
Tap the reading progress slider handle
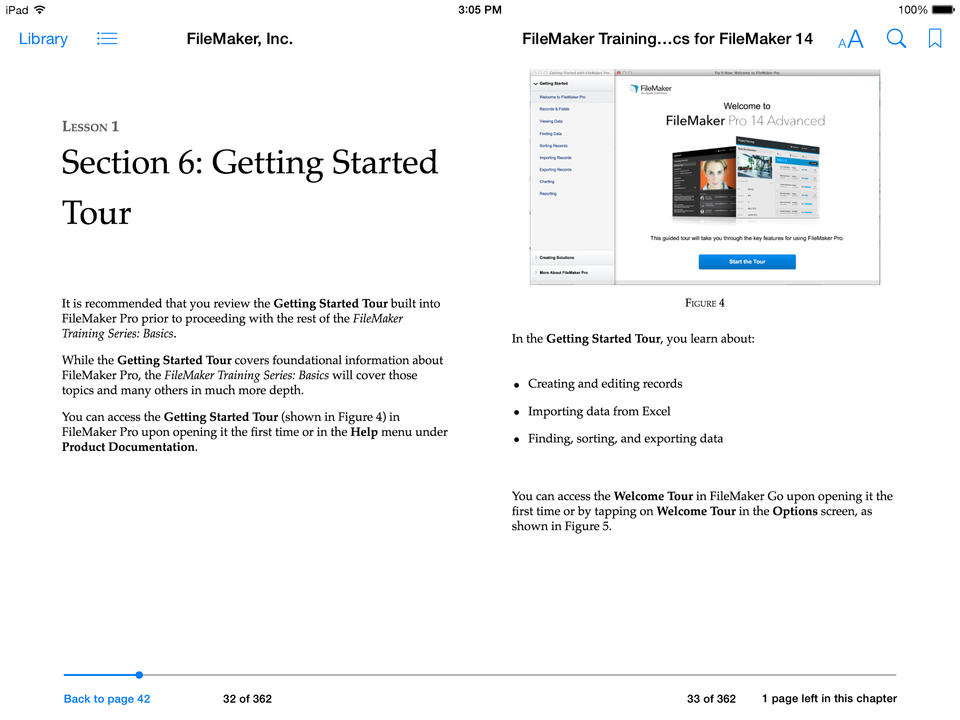point(140,675)
